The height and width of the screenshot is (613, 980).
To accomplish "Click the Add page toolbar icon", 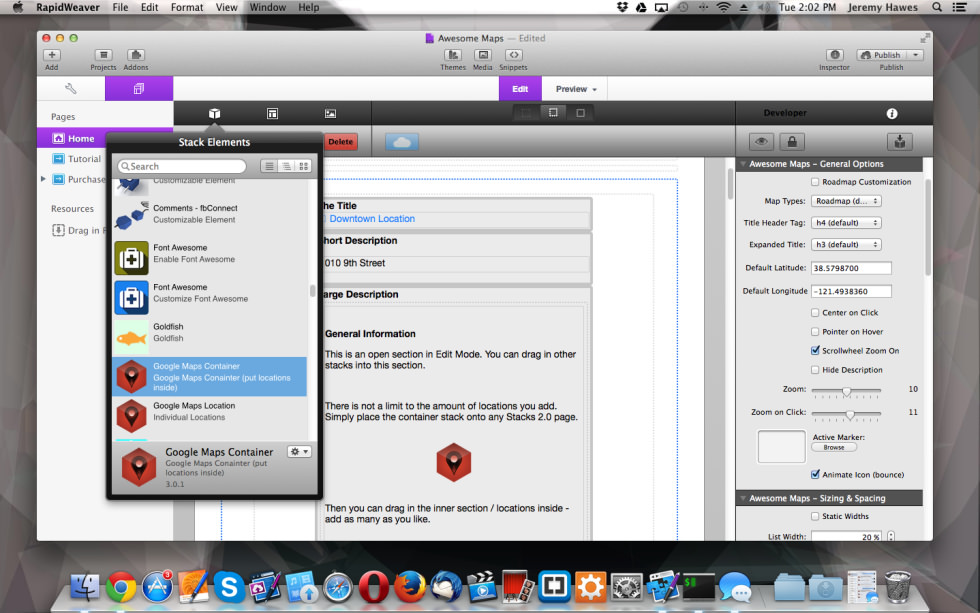I will click(x=52, y=56).
